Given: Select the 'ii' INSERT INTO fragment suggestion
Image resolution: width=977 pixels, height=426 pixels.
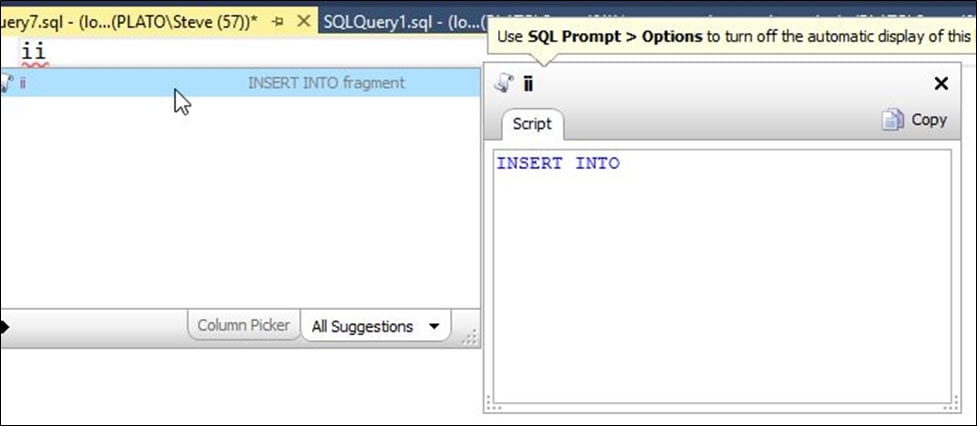Looking at the screenshot, I should [x=240, y=82].
